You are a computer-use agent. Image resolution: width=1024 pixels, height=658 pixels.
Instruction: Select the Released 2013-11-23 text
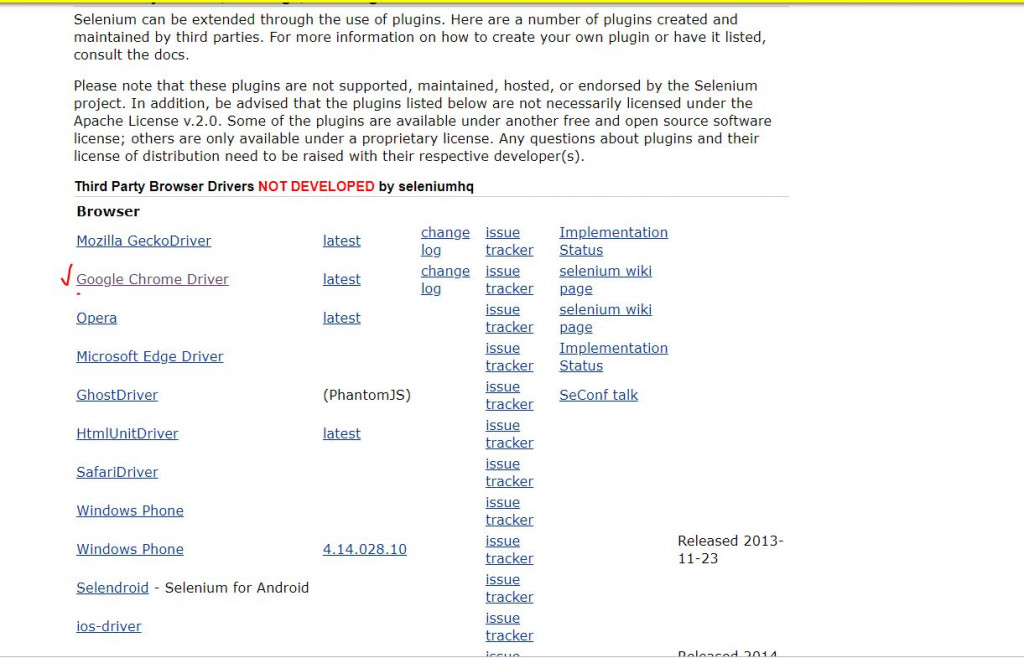click(x=730, y=549)
